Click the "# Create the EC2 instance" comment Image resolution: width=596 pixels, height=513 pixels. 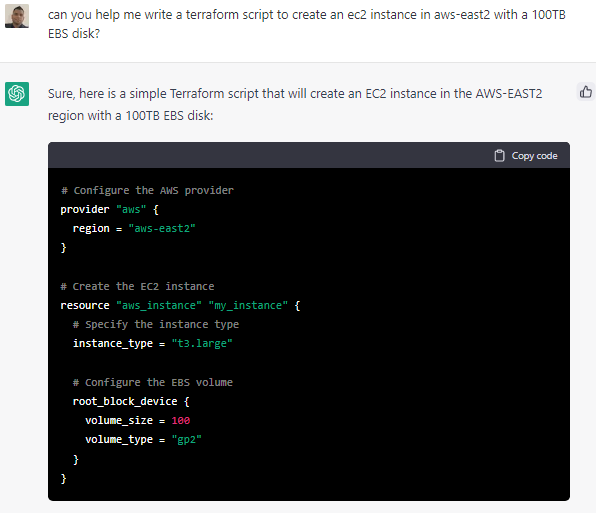(x=138, y=286)
